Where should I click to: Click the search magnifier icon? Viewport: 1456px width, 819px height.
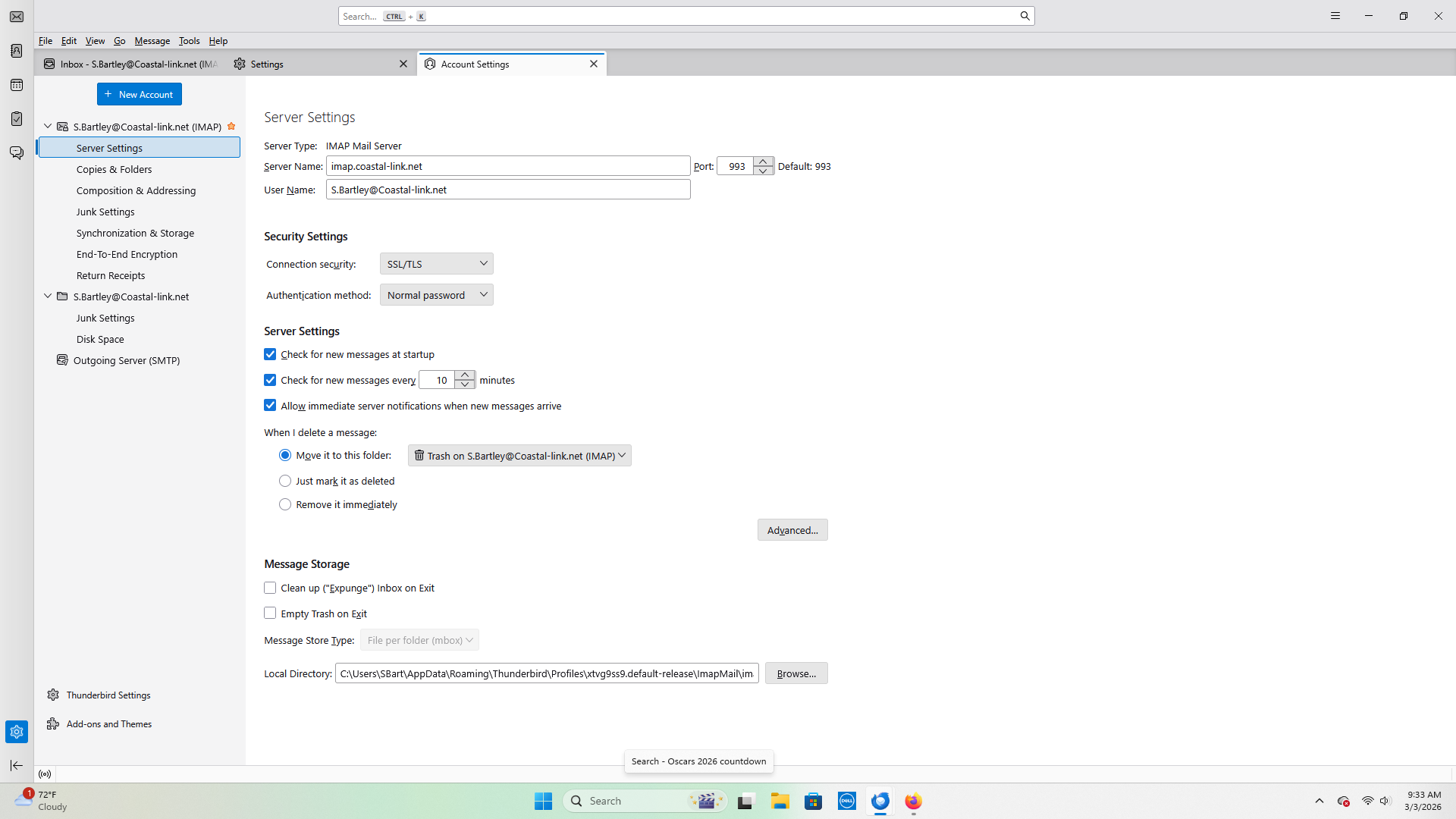click(1025, 16)
